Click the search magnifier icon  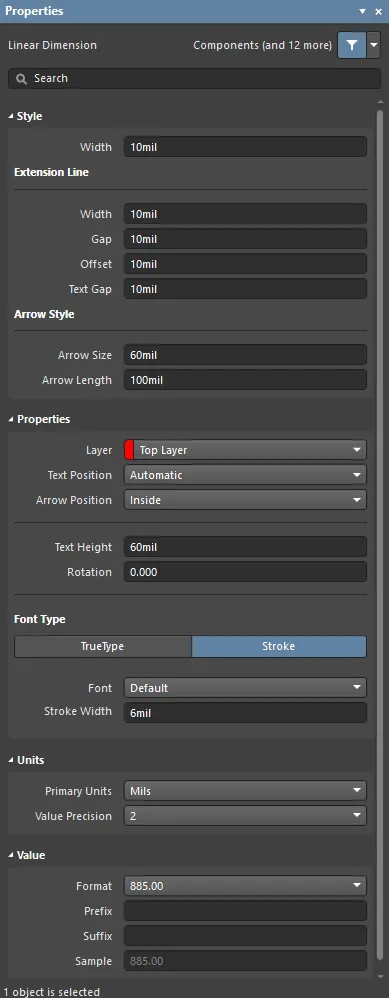pos(22,78)
